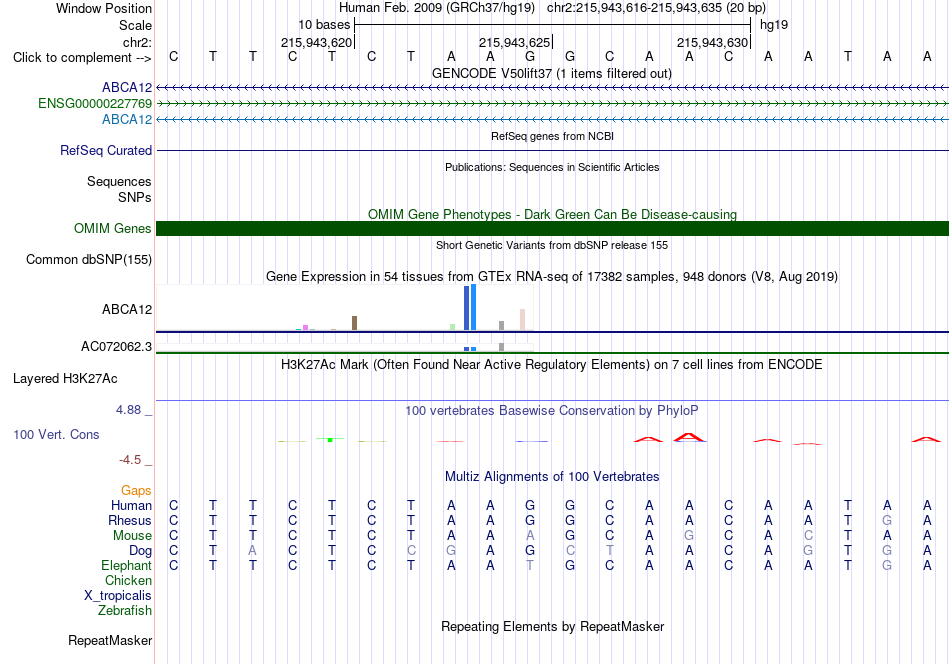950x664 pixels.
Task: Click the 'RefSeq genes from NCBI' title
Action: [552, 136]
